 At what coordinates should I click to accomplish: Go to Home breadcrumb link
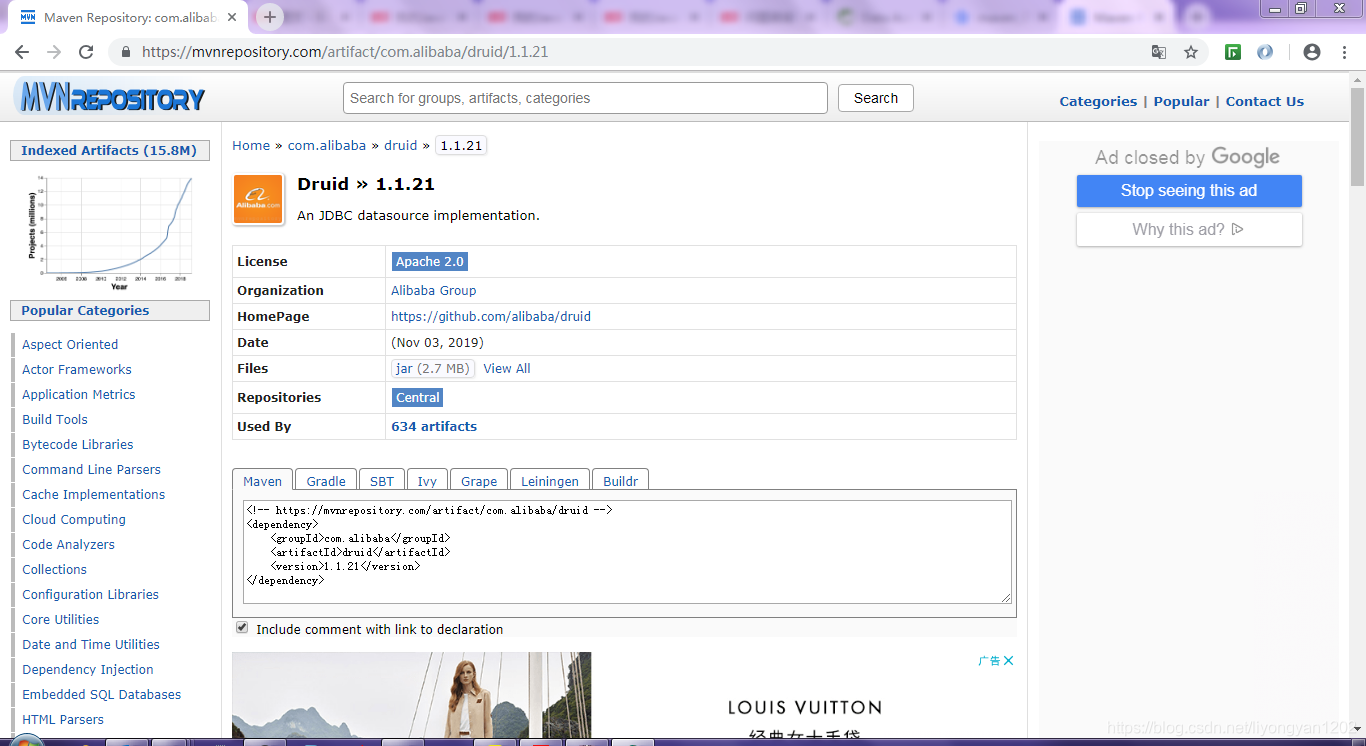coord(251,145)
